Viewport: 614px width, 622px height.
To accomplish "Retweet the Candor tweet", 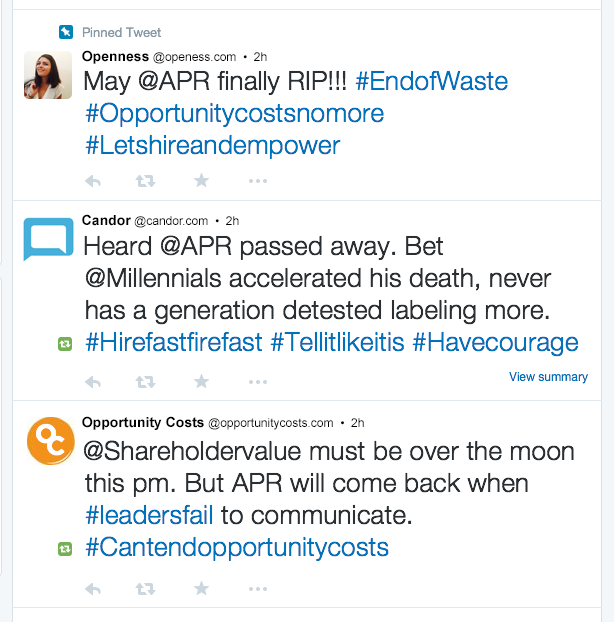I will point(145,381).
